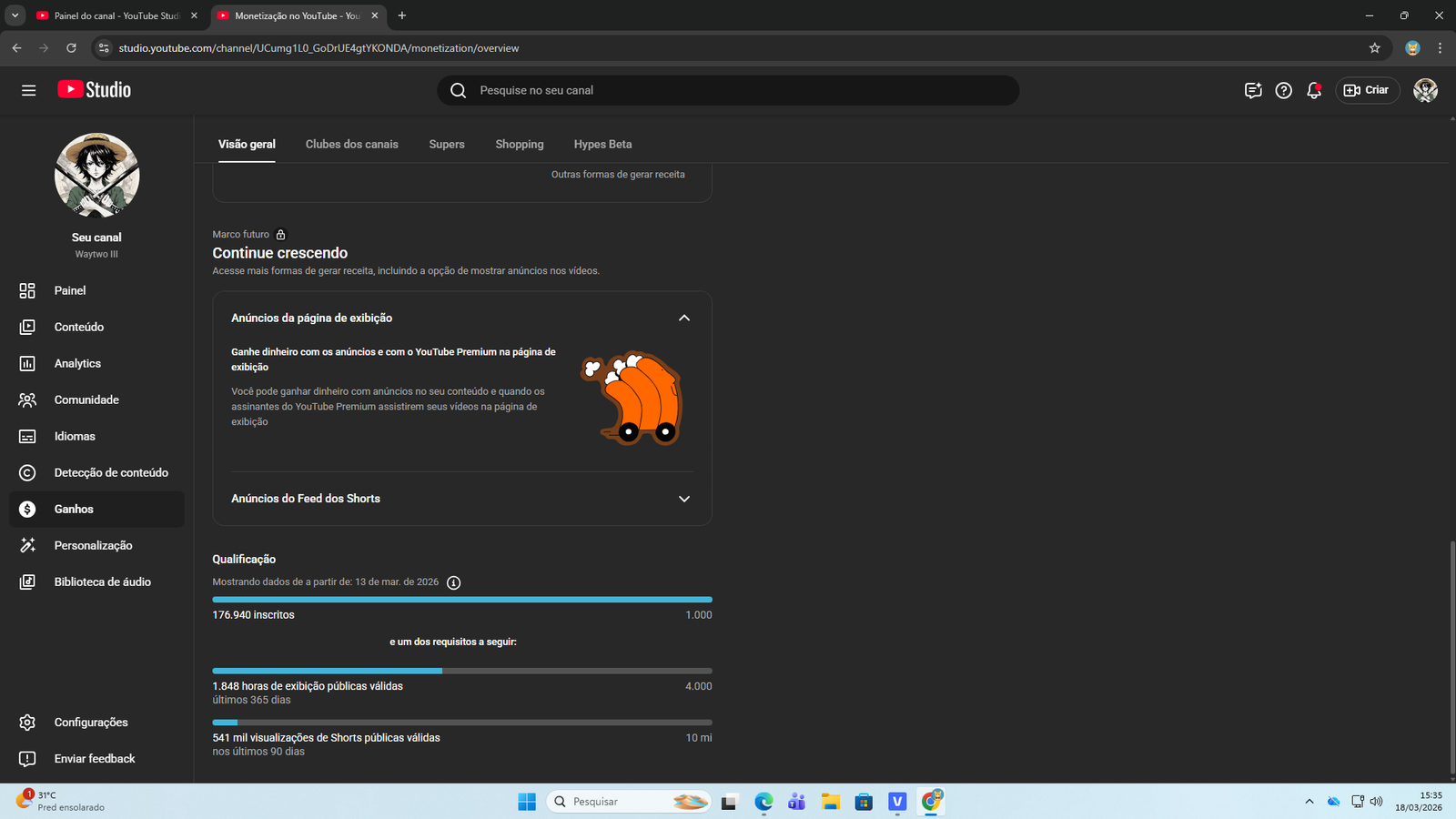The width and height of the screenshot is (1456, 819).
Task: Open the Analytics chart icon
Action: tap(27, 363)
